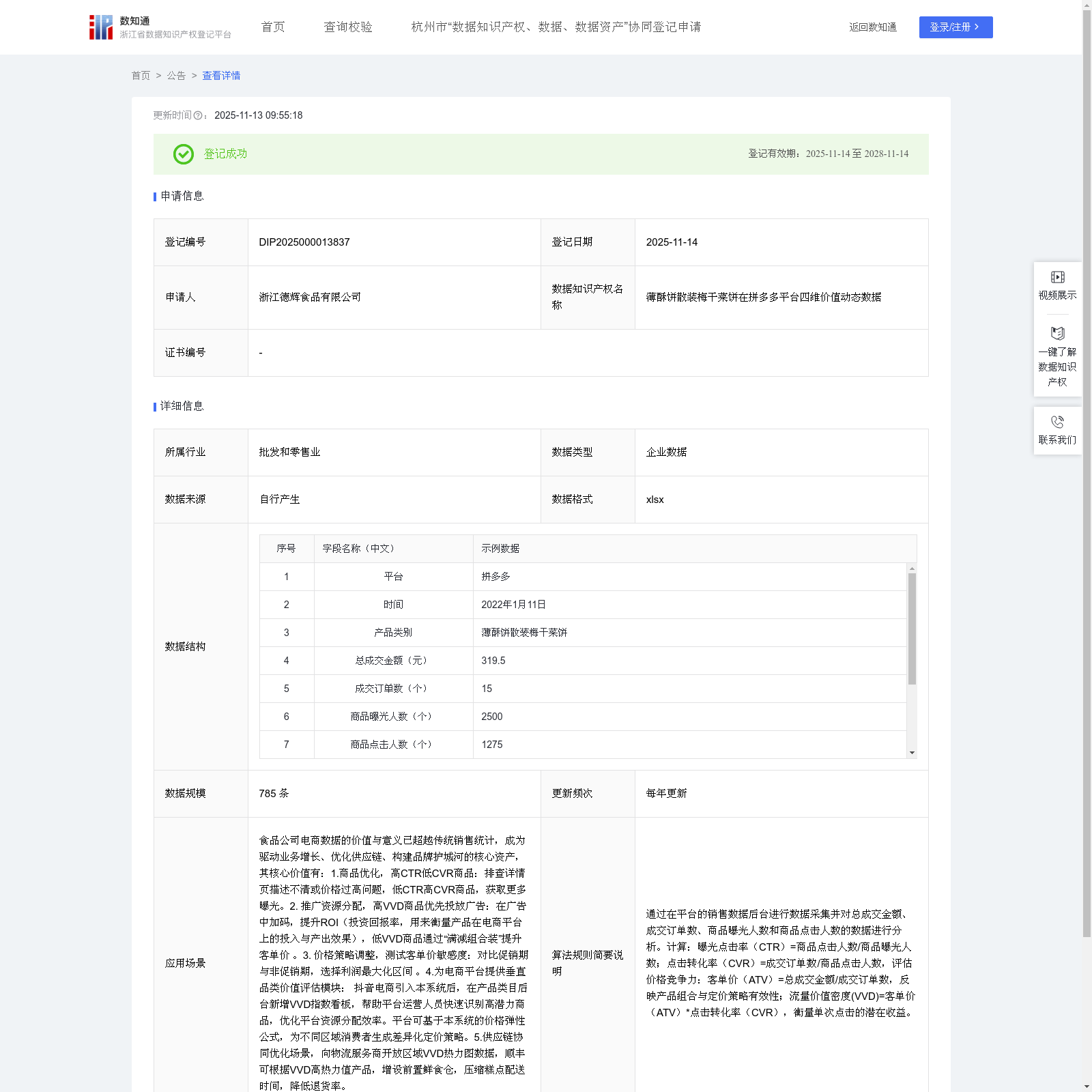Viewport: 1092px width, 1092px height.
Task: Open 一键了解数据知识产权 guide icon
Action: pyautogui.click(x=1057, y=334)
